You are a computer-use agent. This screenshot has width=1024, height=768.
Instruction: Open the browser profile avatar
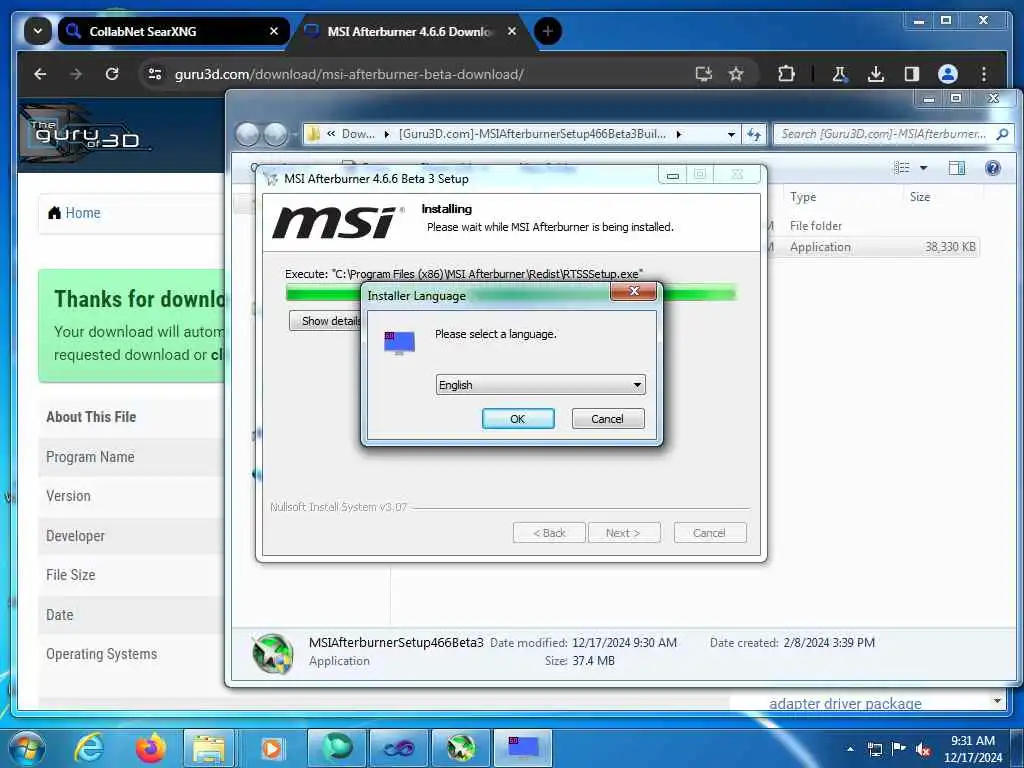tap(948, 74)
